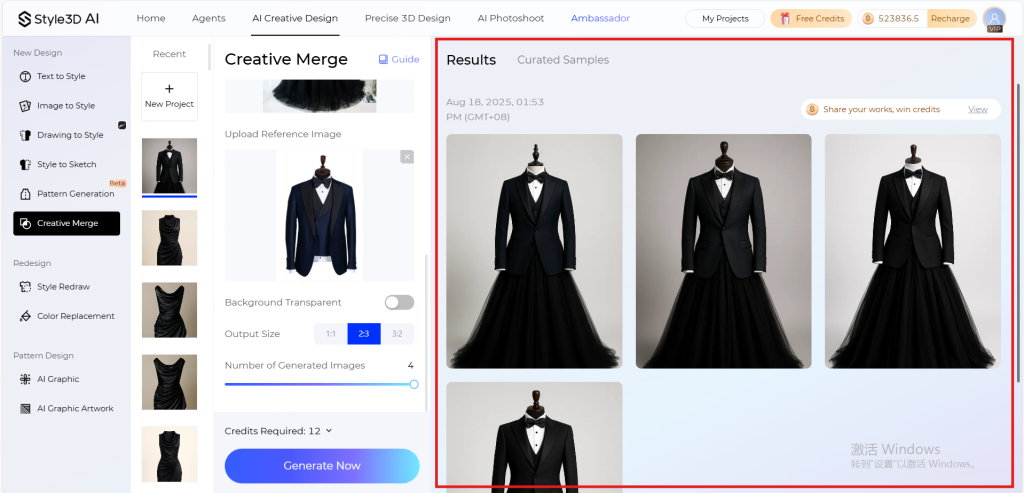
Task: Switch to the Results tab
Action: (471, 60)
